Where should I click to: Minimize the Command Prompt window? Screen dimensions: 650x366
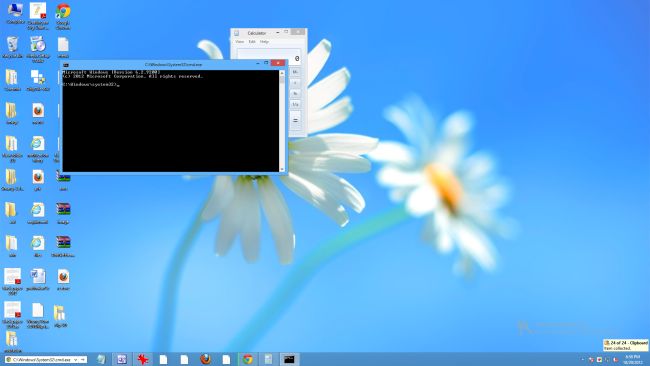tap(258, 63)
